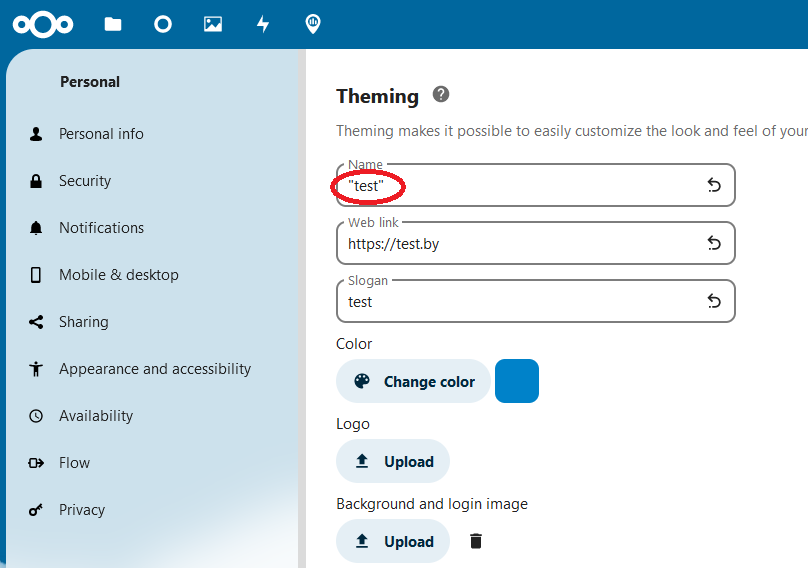Open the Photos app icon

click(213, 24)
